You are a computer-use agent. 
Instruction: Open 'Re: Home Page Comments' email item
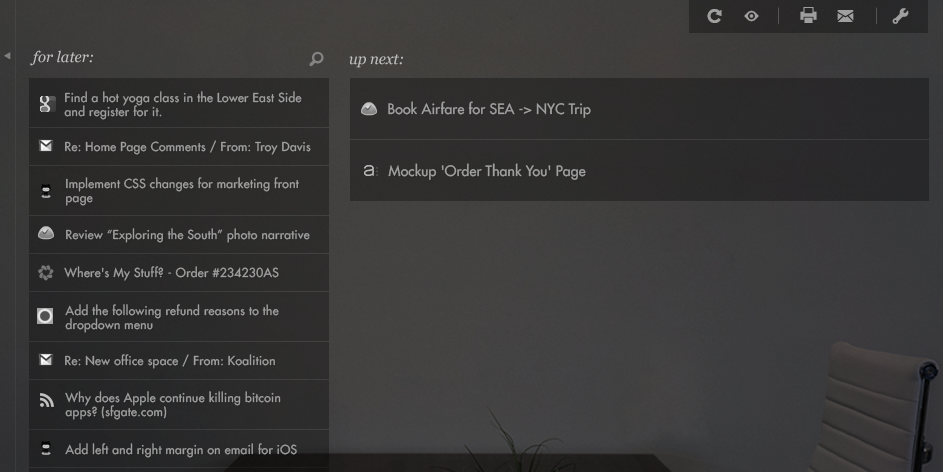click(x=179, y=147)
